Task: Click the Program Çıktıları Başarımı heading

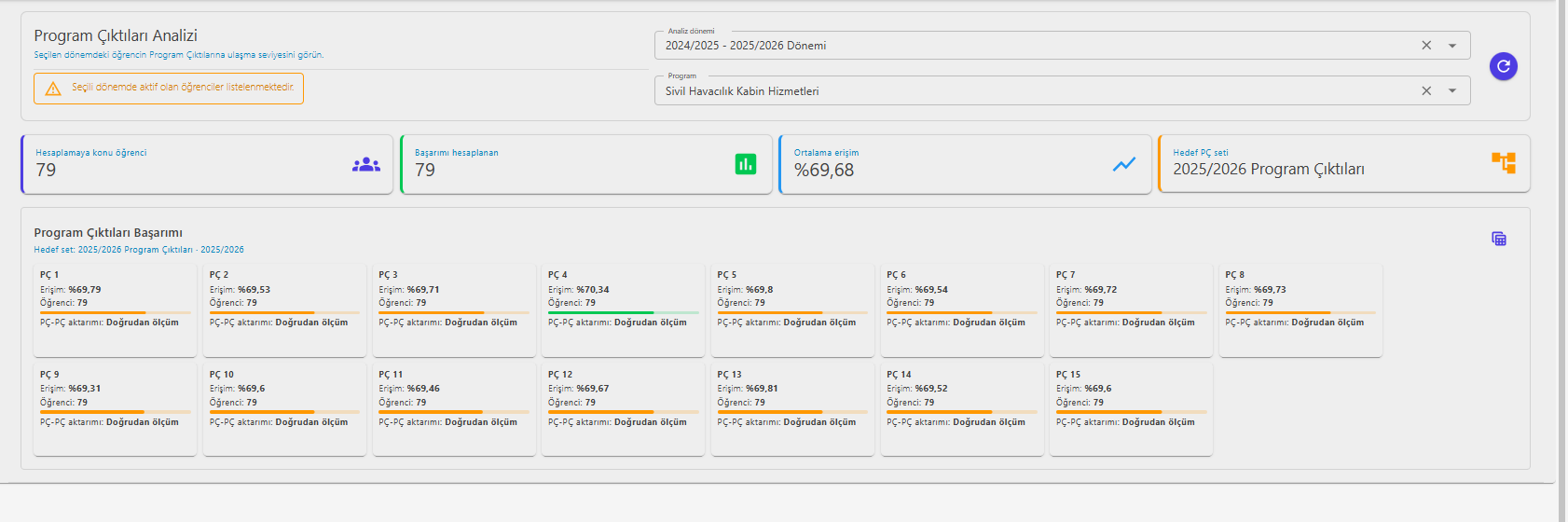Action: (x=108, y=233)
